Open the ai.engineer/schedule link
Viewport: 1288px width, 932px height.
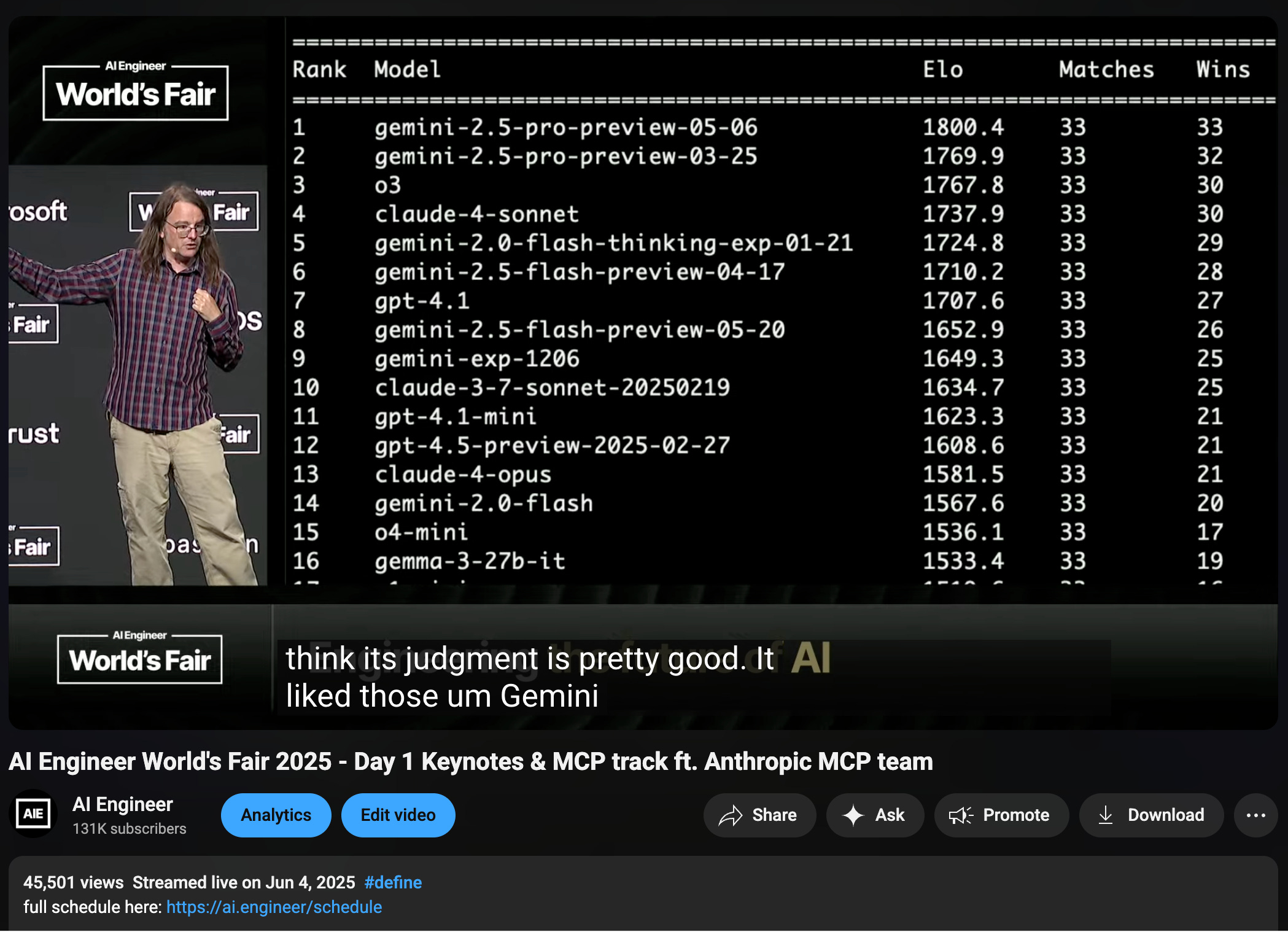tap(274, 907)
